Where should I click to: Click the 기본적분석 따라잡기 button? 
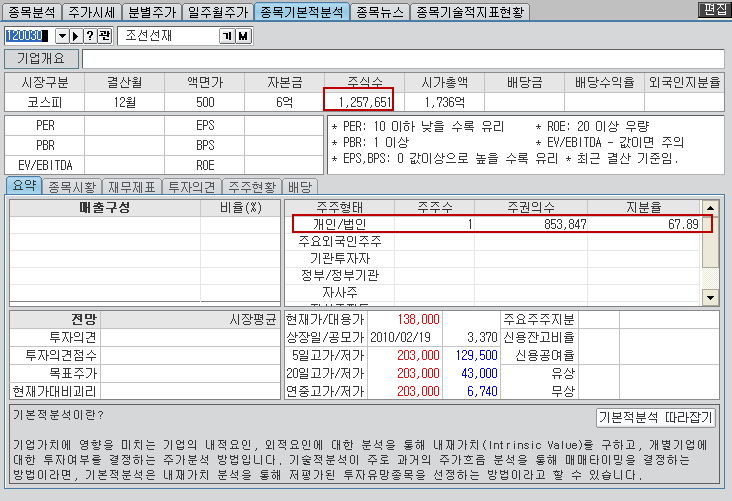655,417
